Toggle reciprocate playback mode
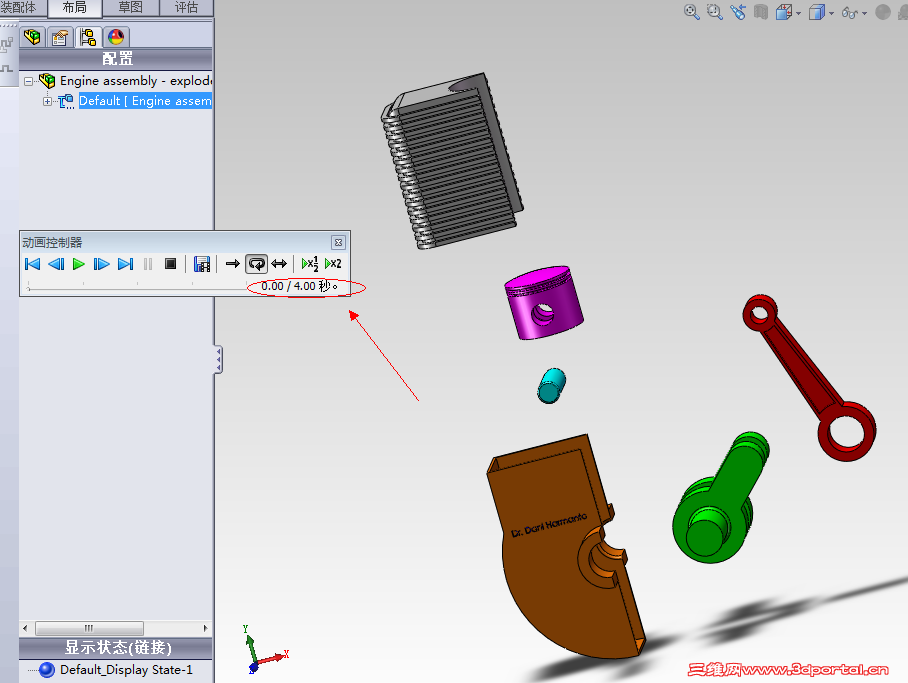The height and width of the screenshot is (683, 908). click(x=279, y=264)
